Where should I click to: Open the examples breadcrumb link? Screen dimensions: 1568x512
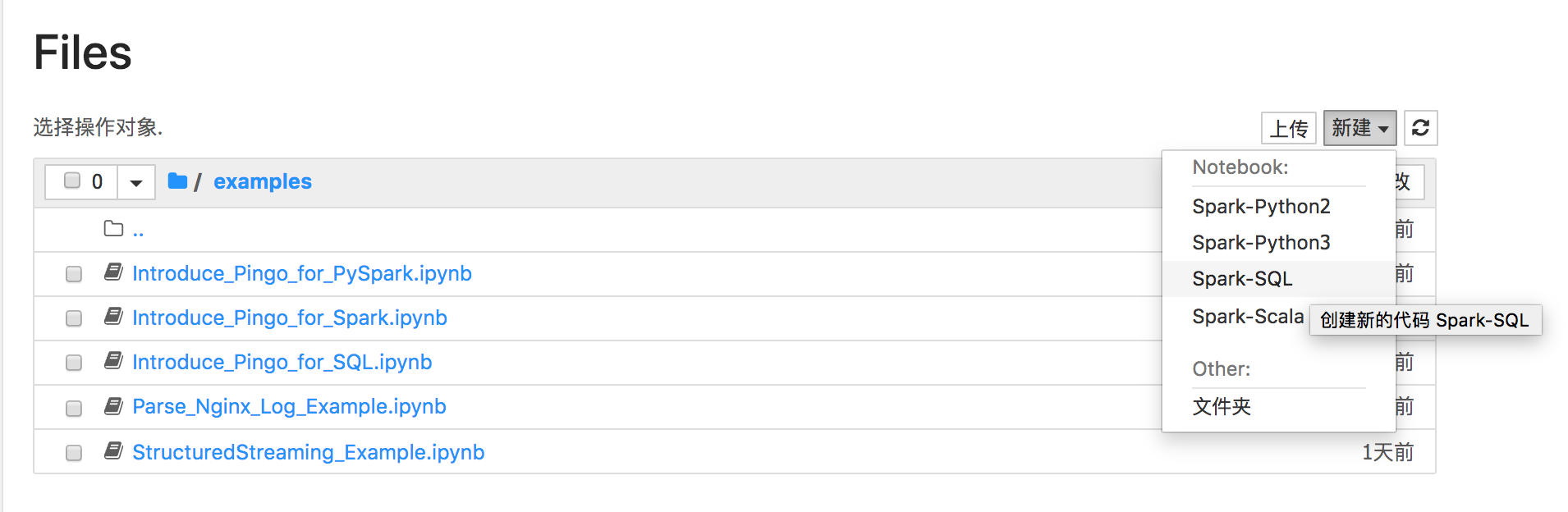(263, 181)
